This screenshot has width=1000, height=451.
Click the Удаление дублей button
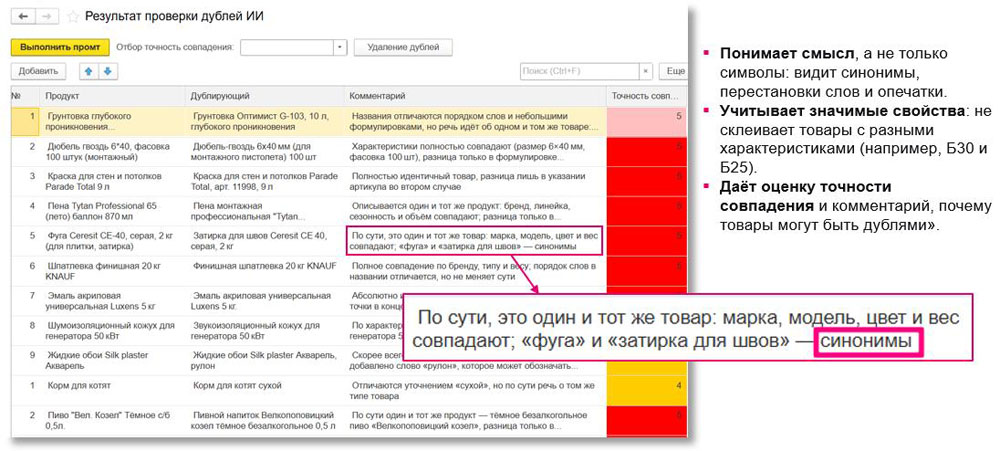point(403,48)
